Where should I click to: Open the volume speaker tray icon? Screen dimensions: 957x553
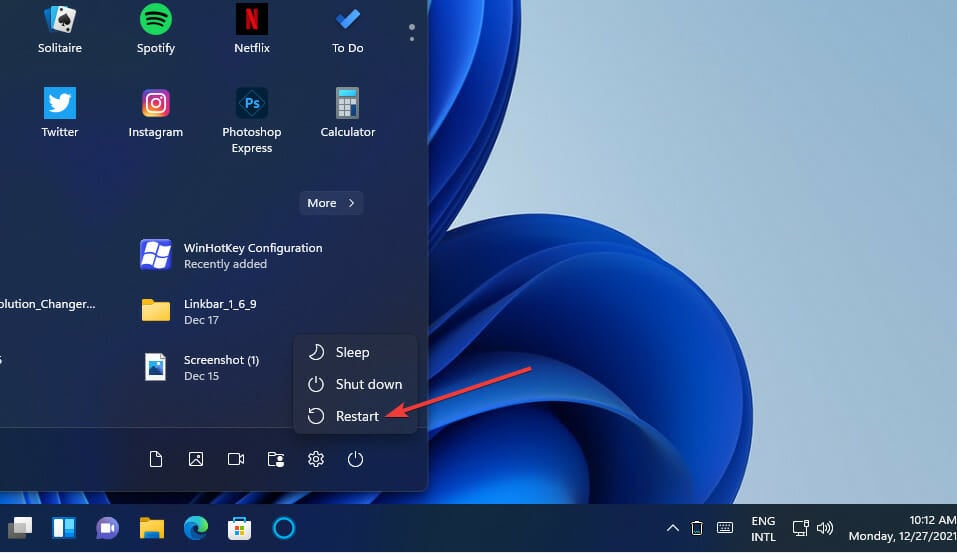coord(825,528)
